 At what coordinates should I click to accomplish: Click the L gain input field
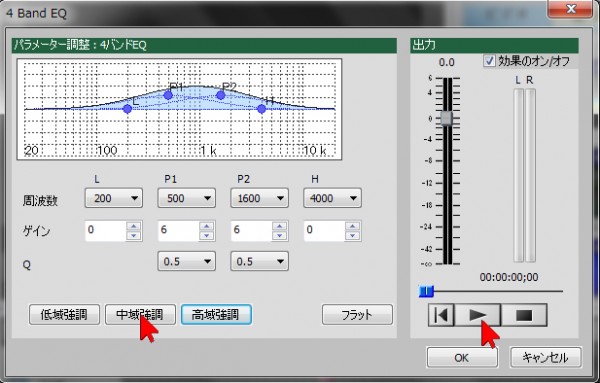tap(106, 231)
